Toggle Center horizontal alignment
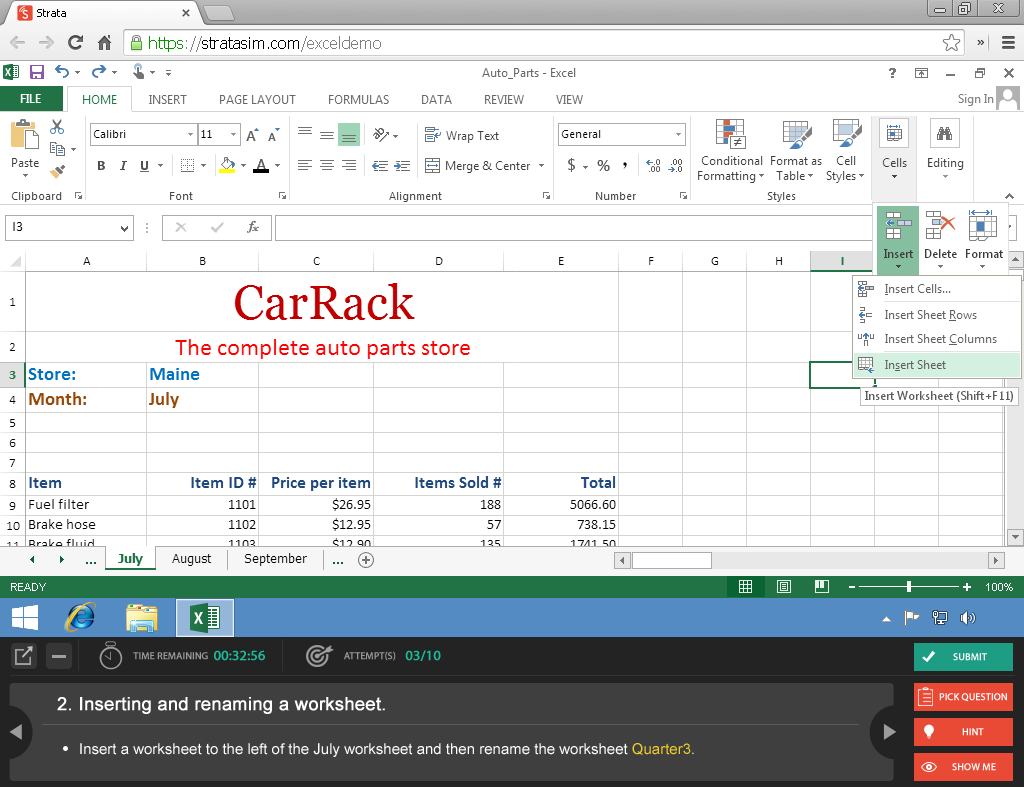The width and height of the screenshot is (1024, 787). coord(327,166)
